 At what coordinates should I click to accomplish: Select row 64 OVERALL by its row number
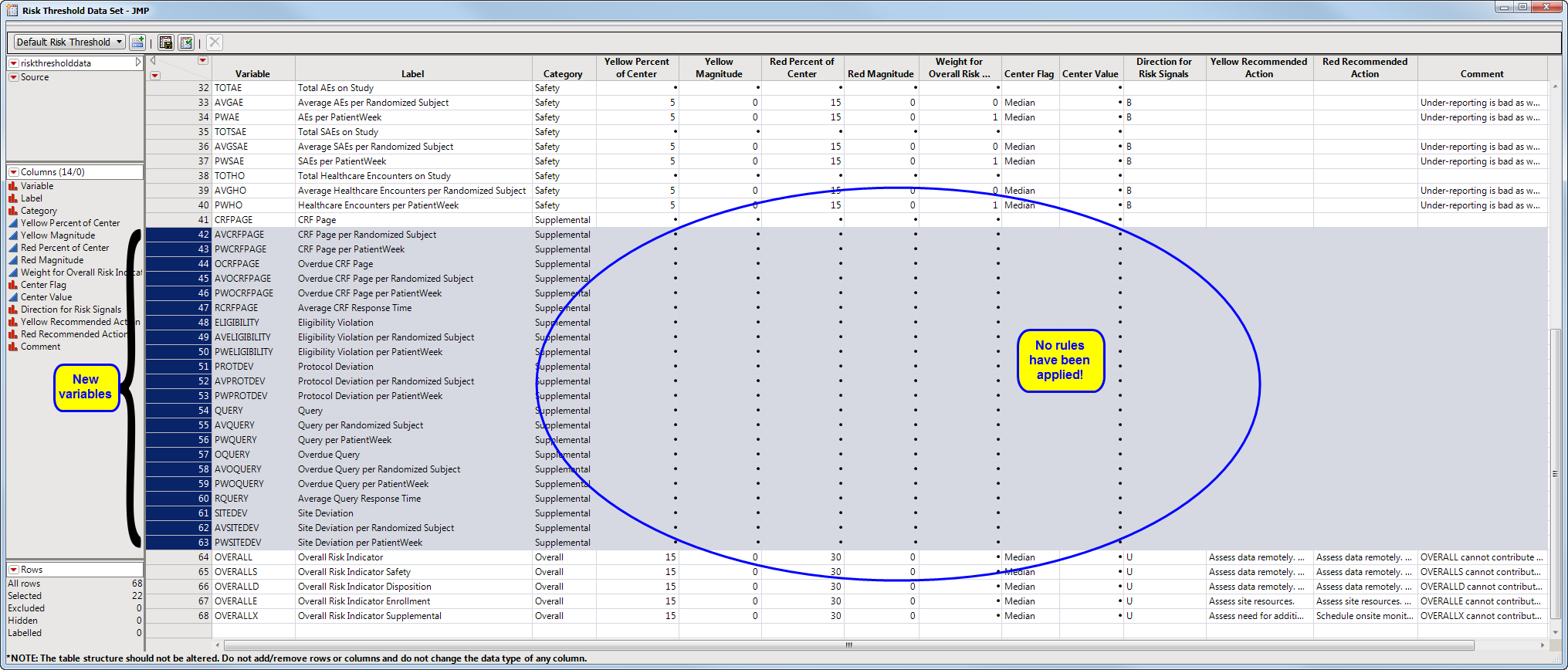click(203, 557)
